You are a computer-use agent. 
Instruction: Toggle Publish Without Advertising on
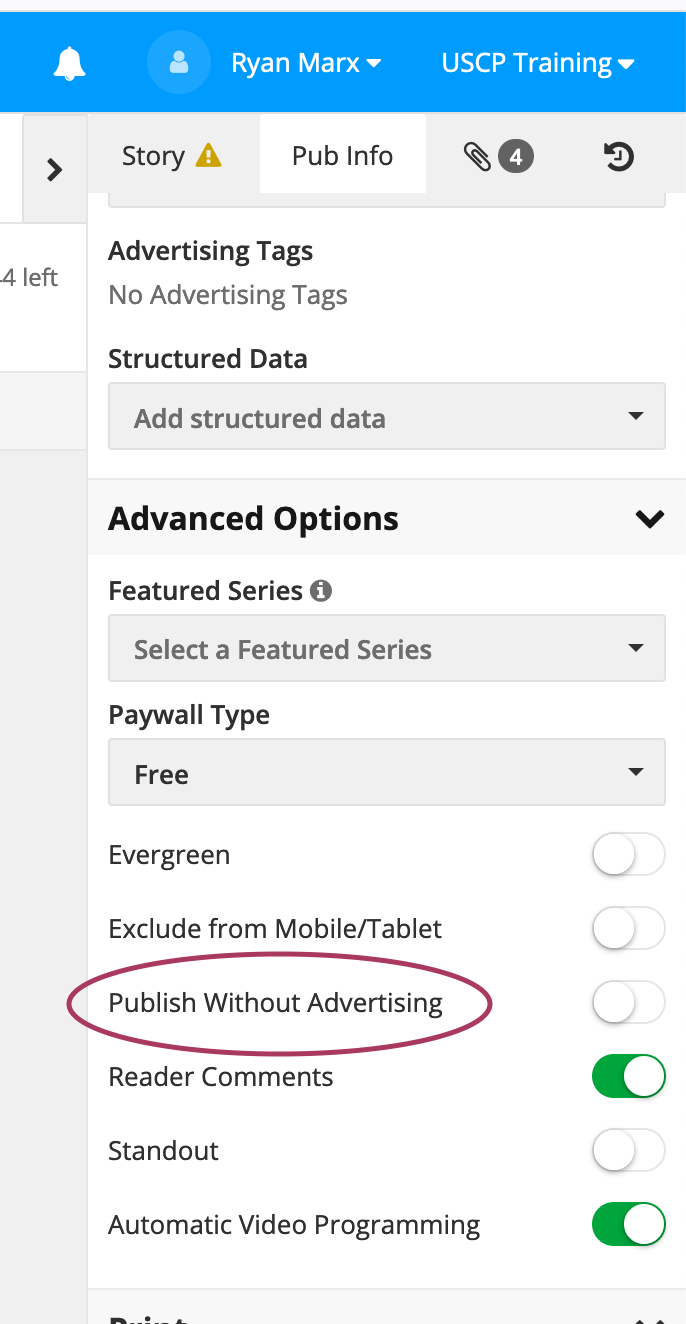pos(628,1003)
